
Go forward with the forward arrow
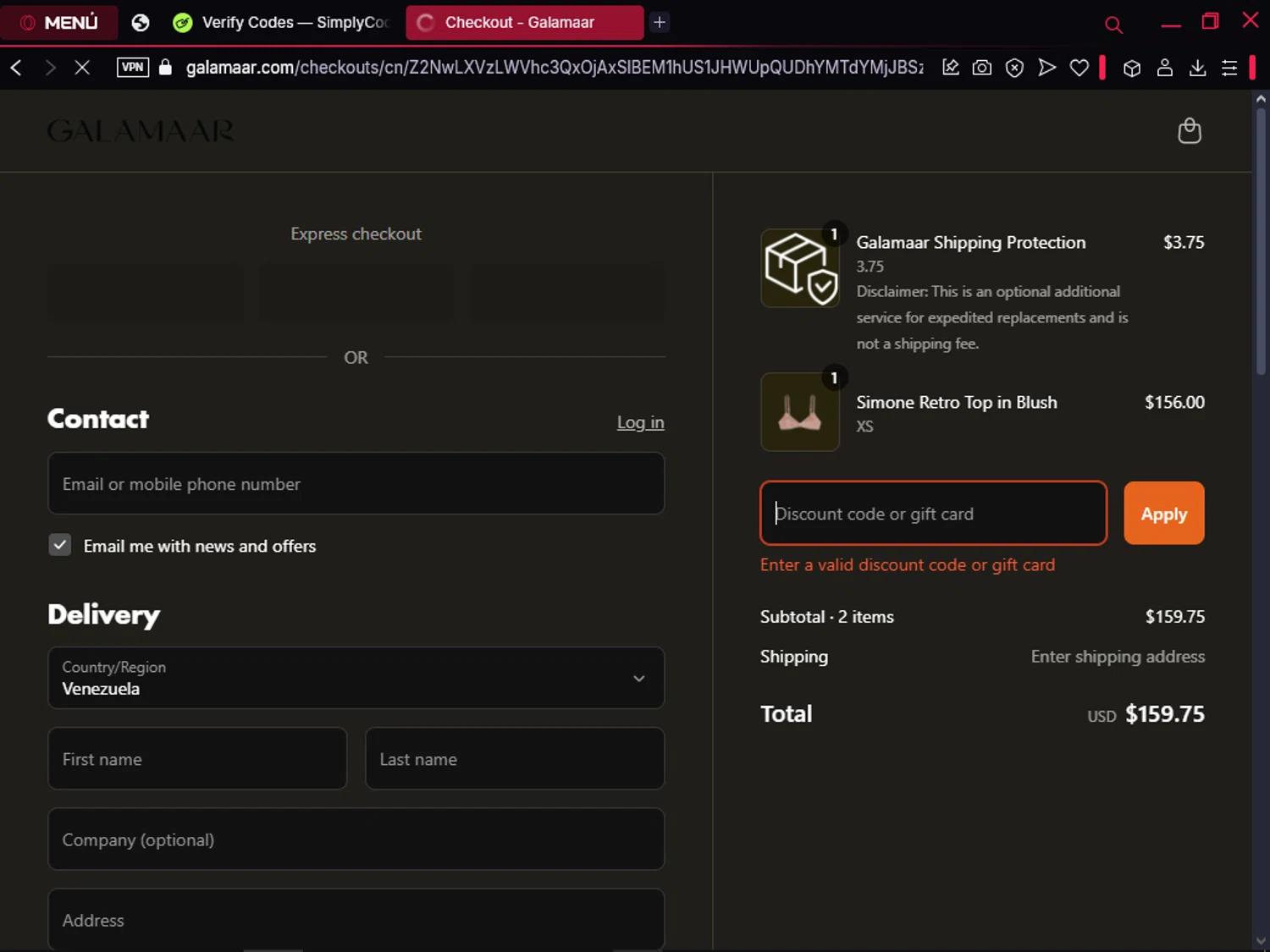50,68
